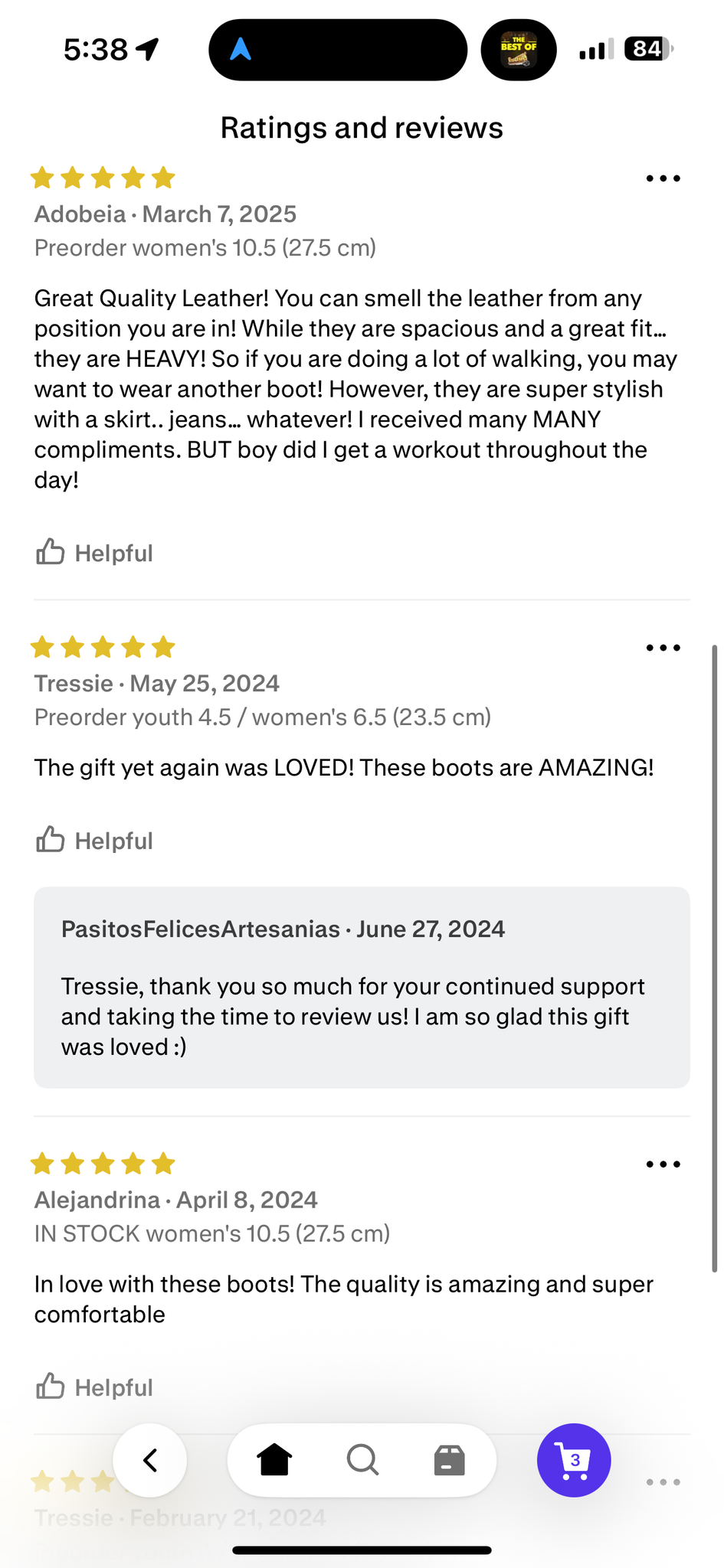Open PasitosFelicesArtesanias shop reply name

[201, 929]
